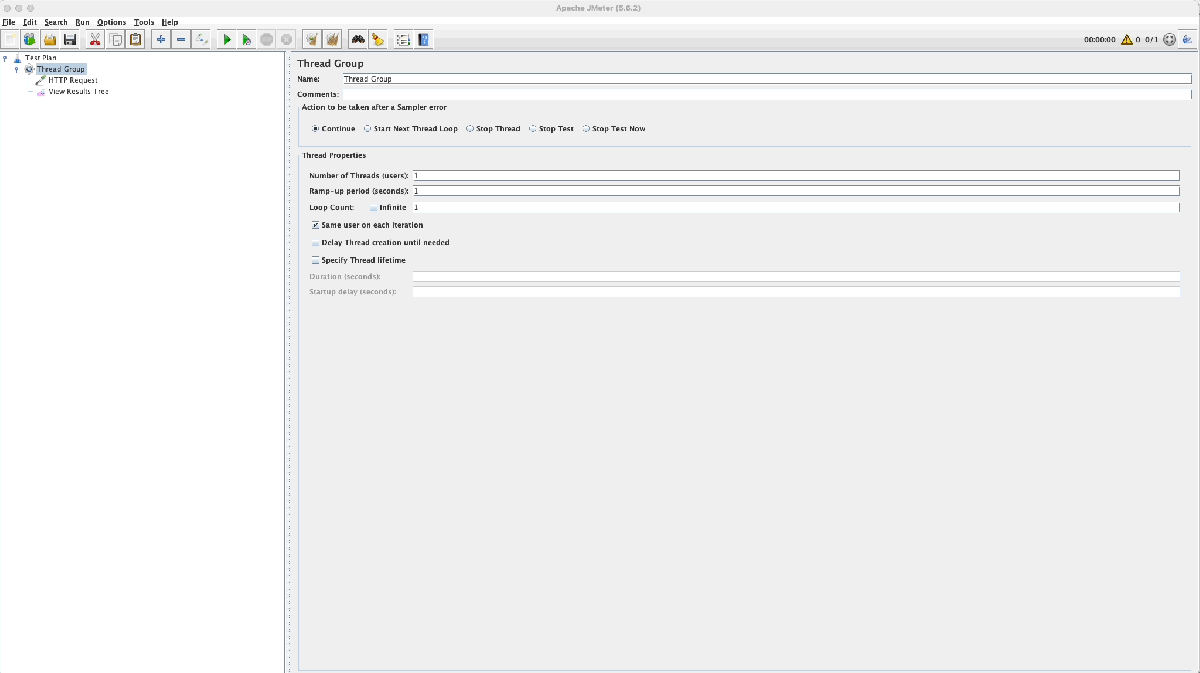Open the Search menu
1200x673 pixels.
click(56, 22)
